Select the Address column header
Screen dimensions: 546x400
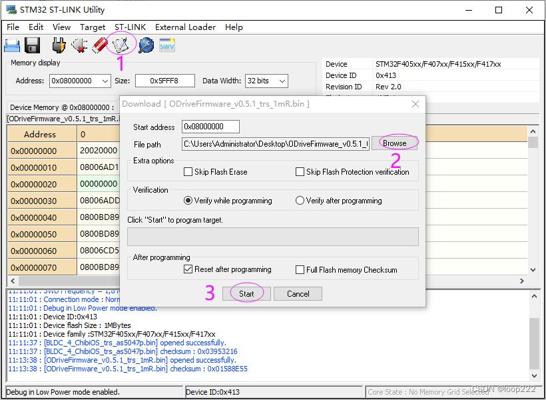(x=41, y=134)
